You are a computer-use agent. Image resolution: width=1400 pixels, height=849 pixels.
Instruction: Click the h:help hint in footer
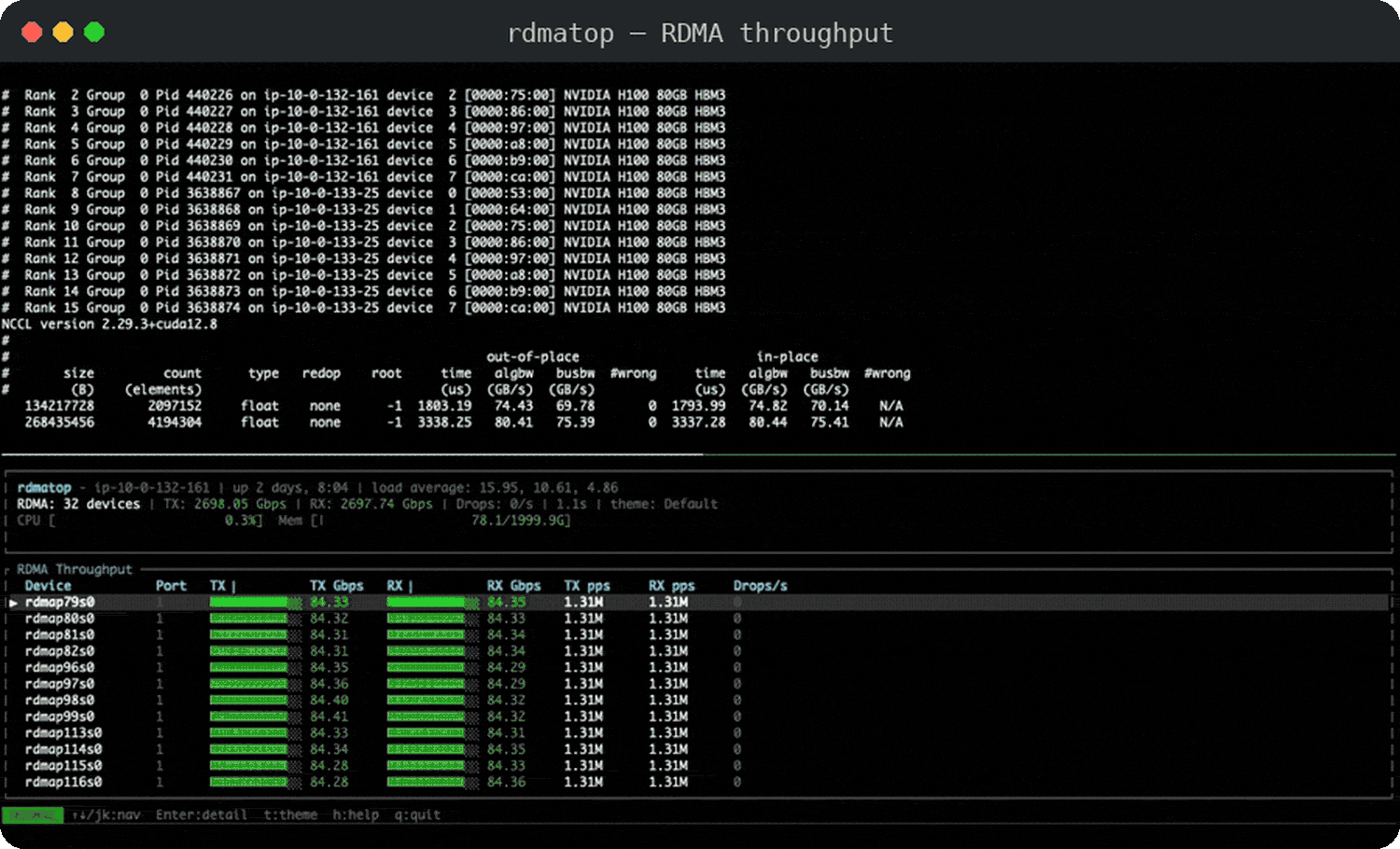[356, 814]
